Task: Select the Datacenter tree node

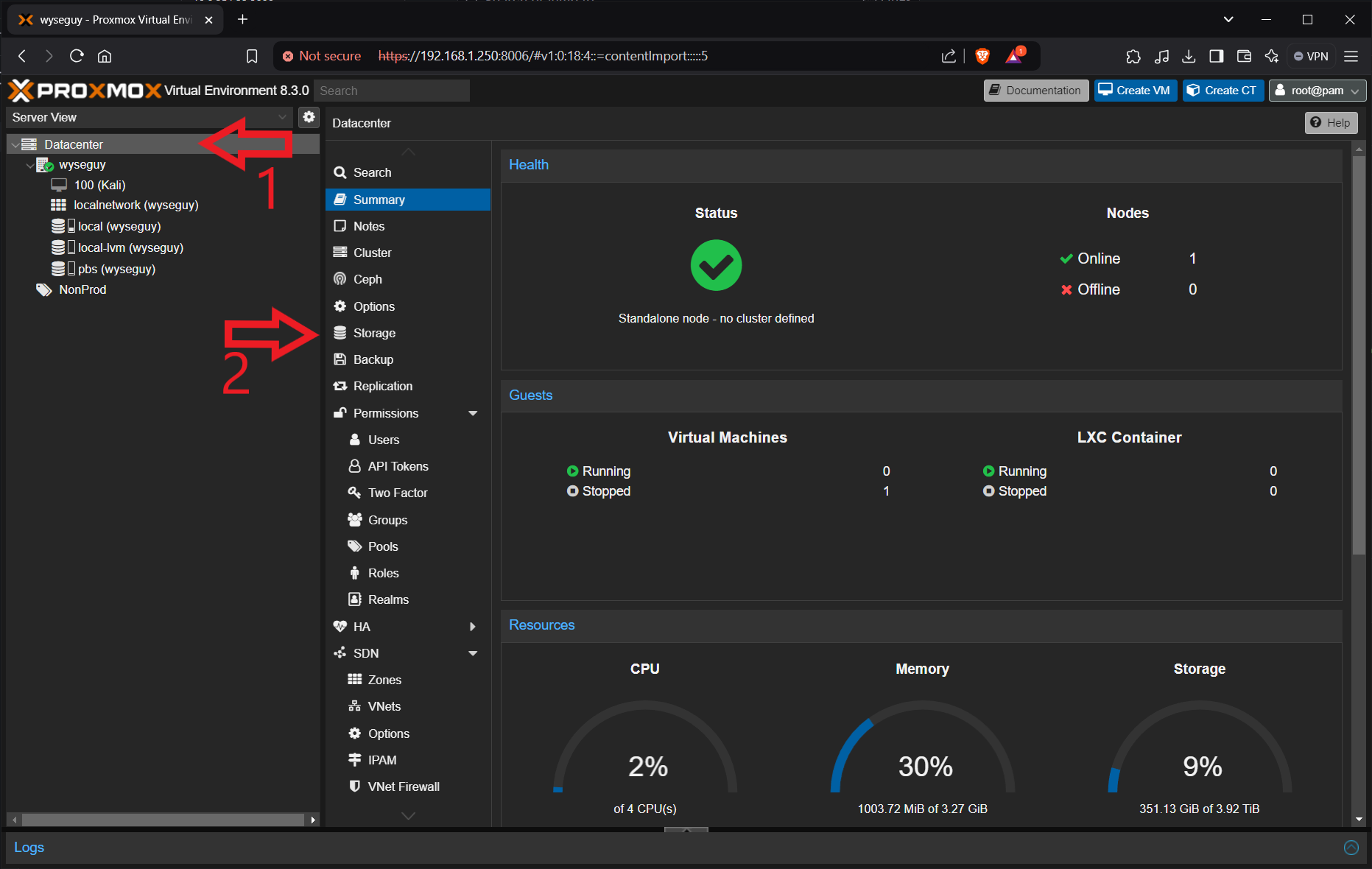Action: [163, 144]
